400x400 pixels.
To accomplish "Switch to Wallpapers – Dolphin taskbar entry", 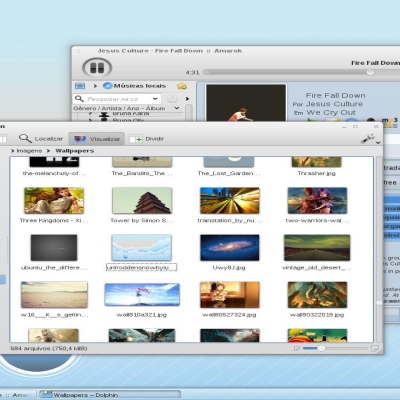I will (110, 395).
